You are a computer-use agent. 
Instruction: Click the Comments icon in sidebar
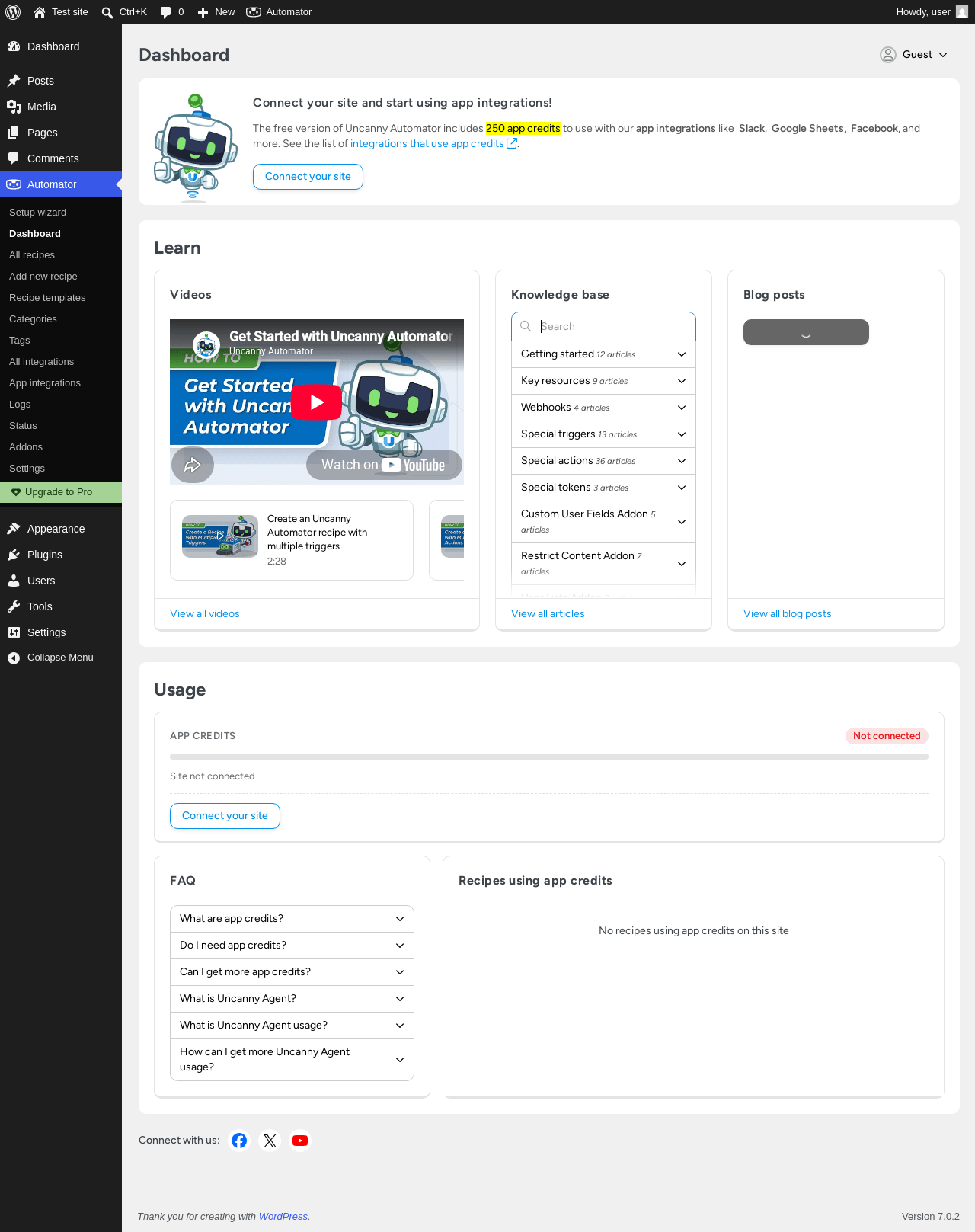click(x=14, y=158)
